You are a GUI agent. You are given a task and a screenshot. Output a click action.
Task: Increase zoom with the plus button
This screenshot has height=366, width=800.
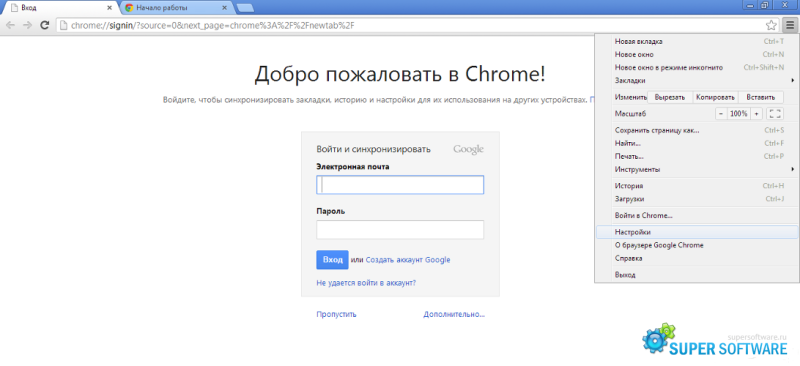click(756, 114)
